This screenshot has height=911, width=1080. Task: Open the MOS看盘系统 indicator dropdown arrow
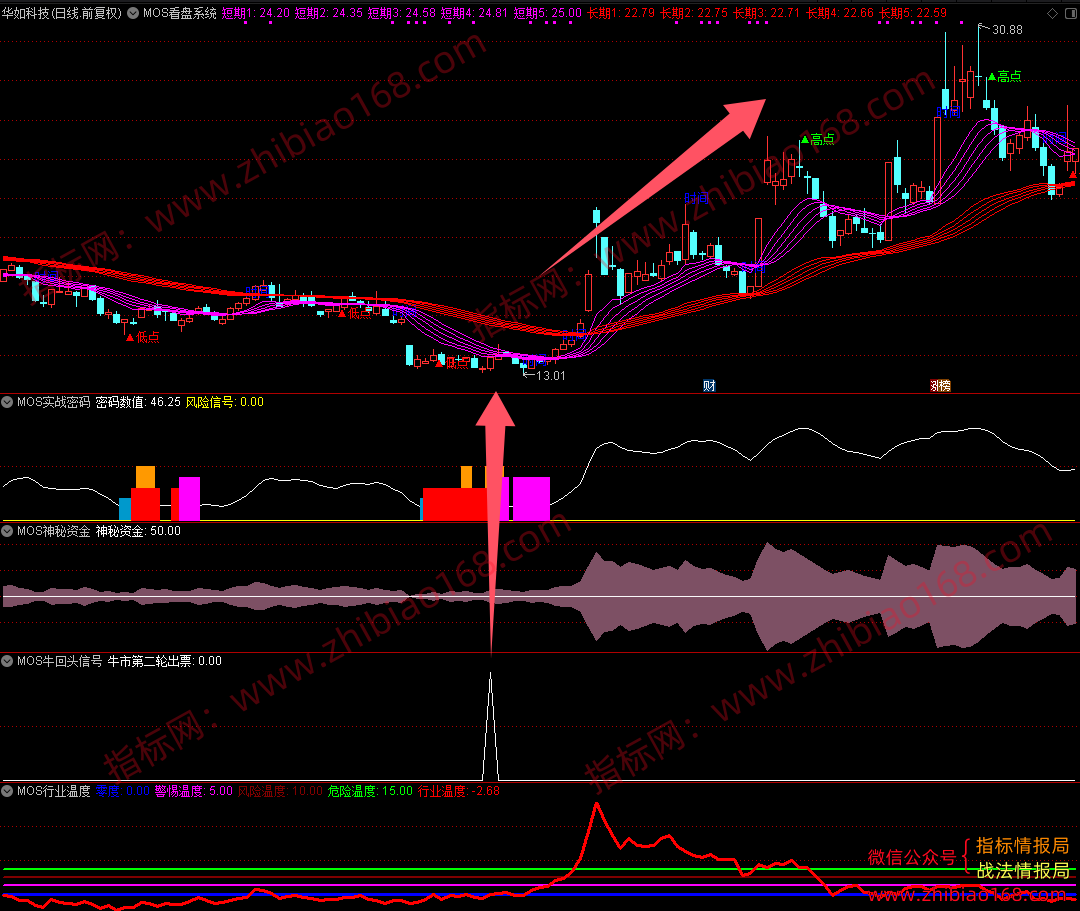133,13
